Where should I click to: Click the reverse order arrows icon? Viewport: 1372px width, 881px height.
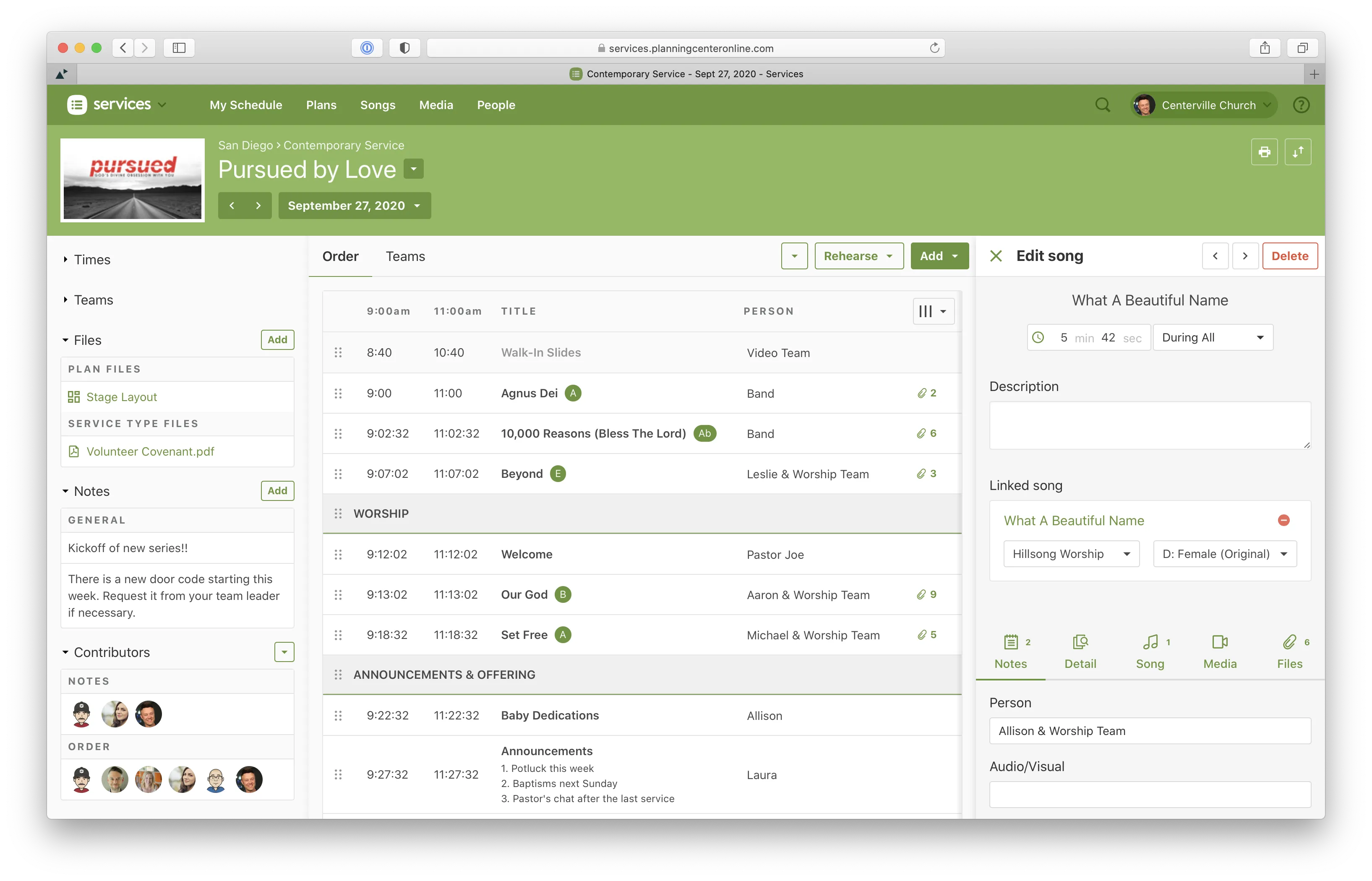coord(1298,152)
